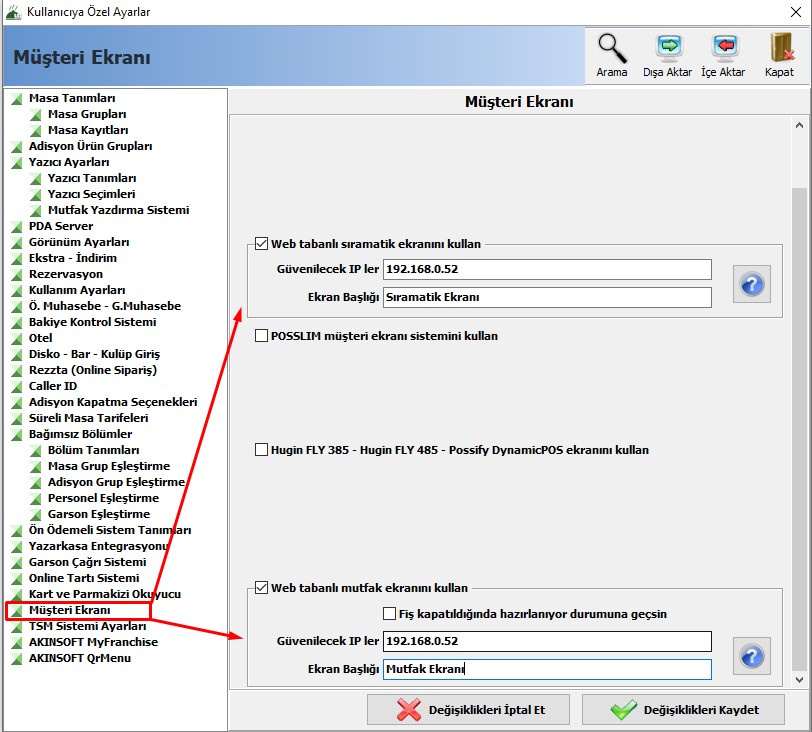Click the Mutfak Ekranı title field
This screenshot has height=732, width=812.
(x=547, y=669)
